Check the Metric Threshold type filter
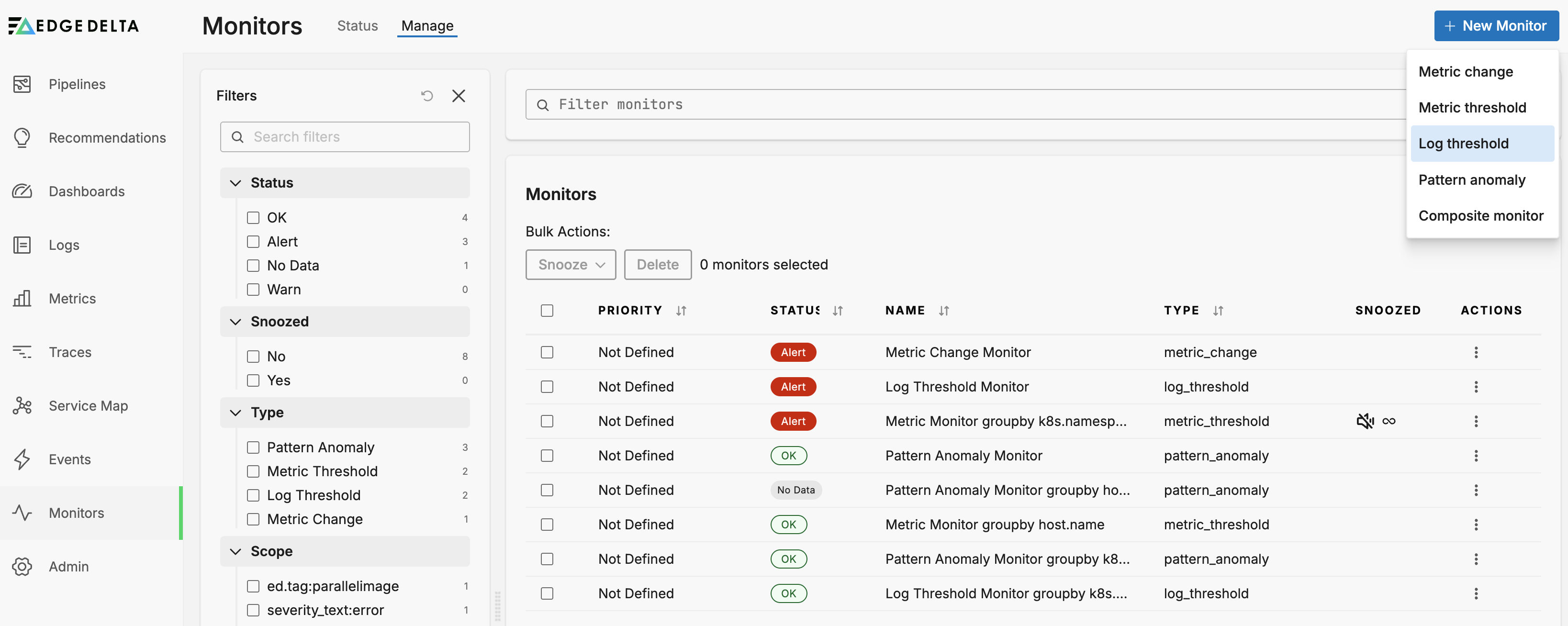 253,471
